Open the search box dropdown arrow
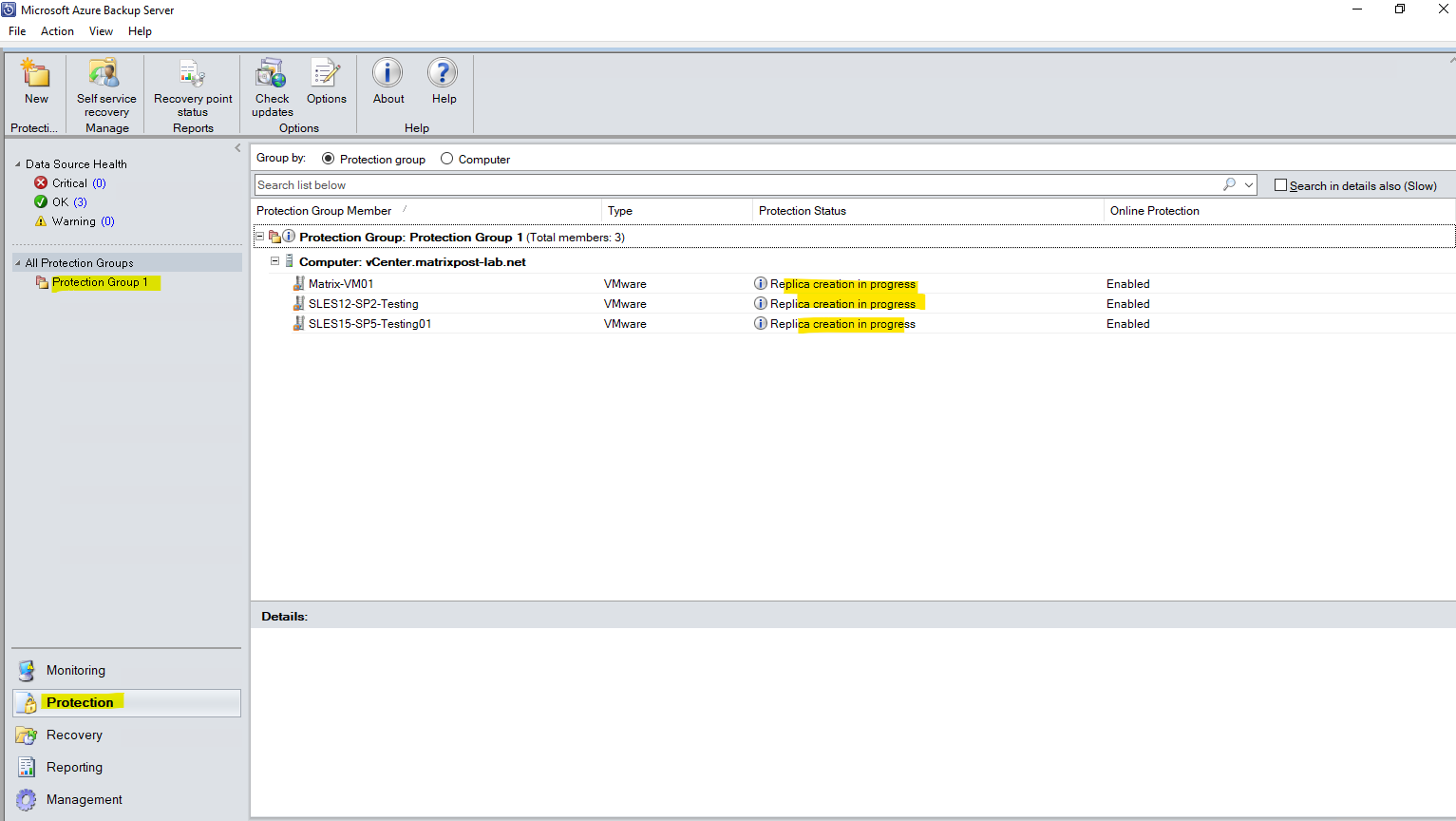Image resolution: width=1456 pixels, height=821 pixels. click(1249, 184)
